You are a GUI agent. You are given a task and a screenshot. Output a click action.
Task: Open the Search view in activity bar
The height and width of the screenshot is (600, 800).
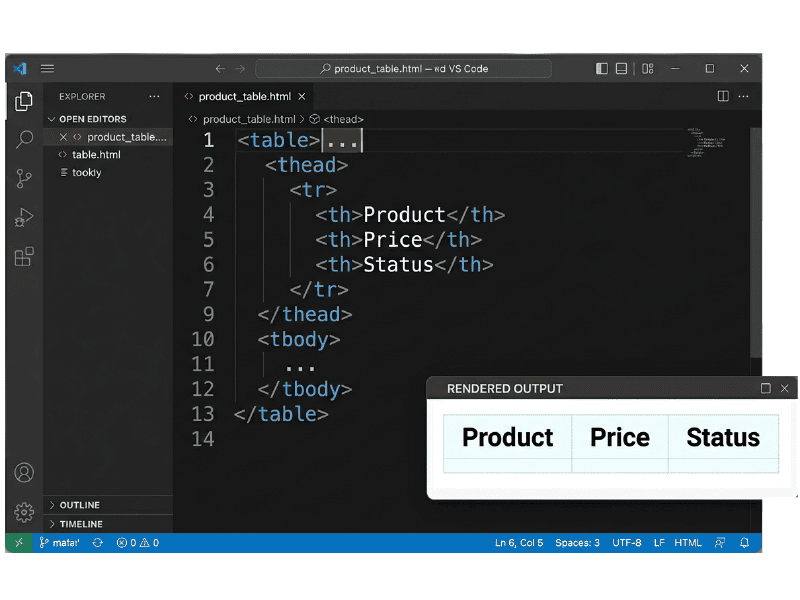pyautogui.click(x=24, y=139)
